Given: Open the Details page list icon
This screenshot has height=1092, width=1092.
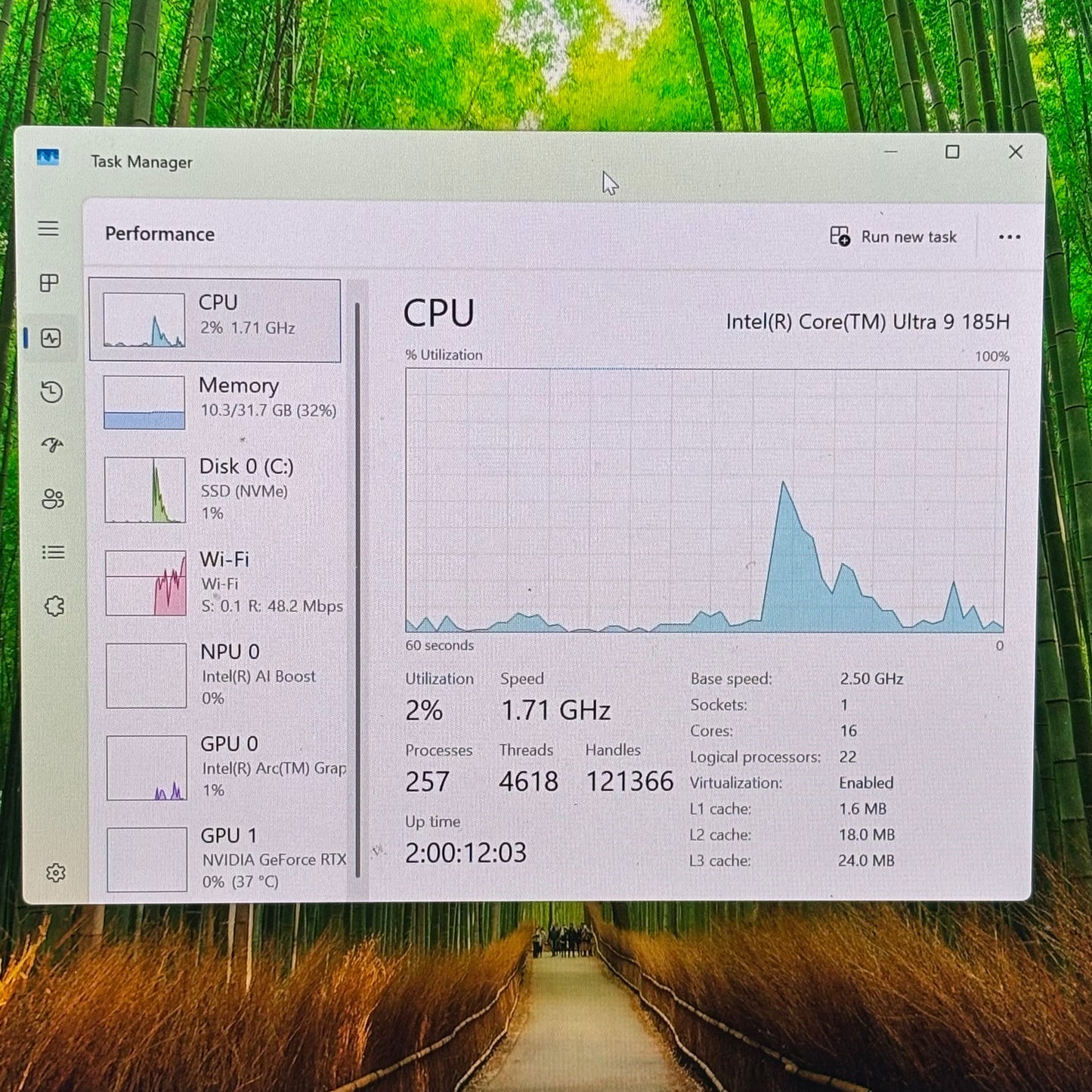Looking at the screenshot, I should tap(53, 552).
